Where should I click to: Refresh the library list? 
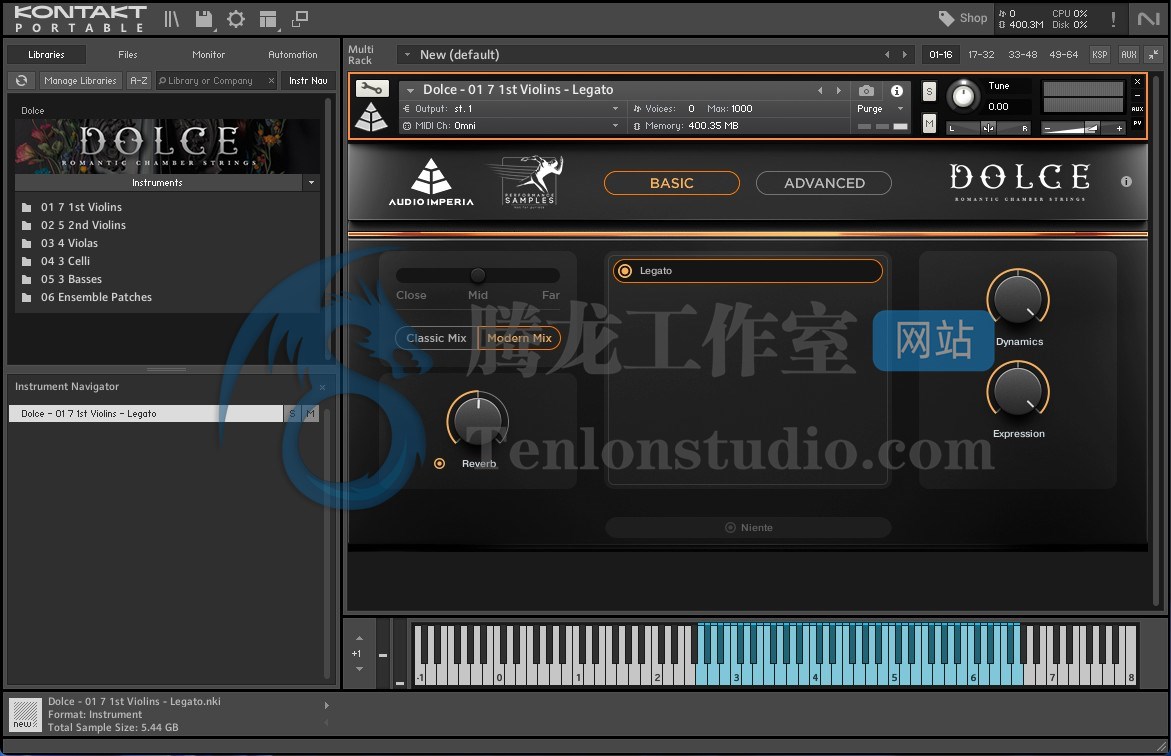point(22,81)
